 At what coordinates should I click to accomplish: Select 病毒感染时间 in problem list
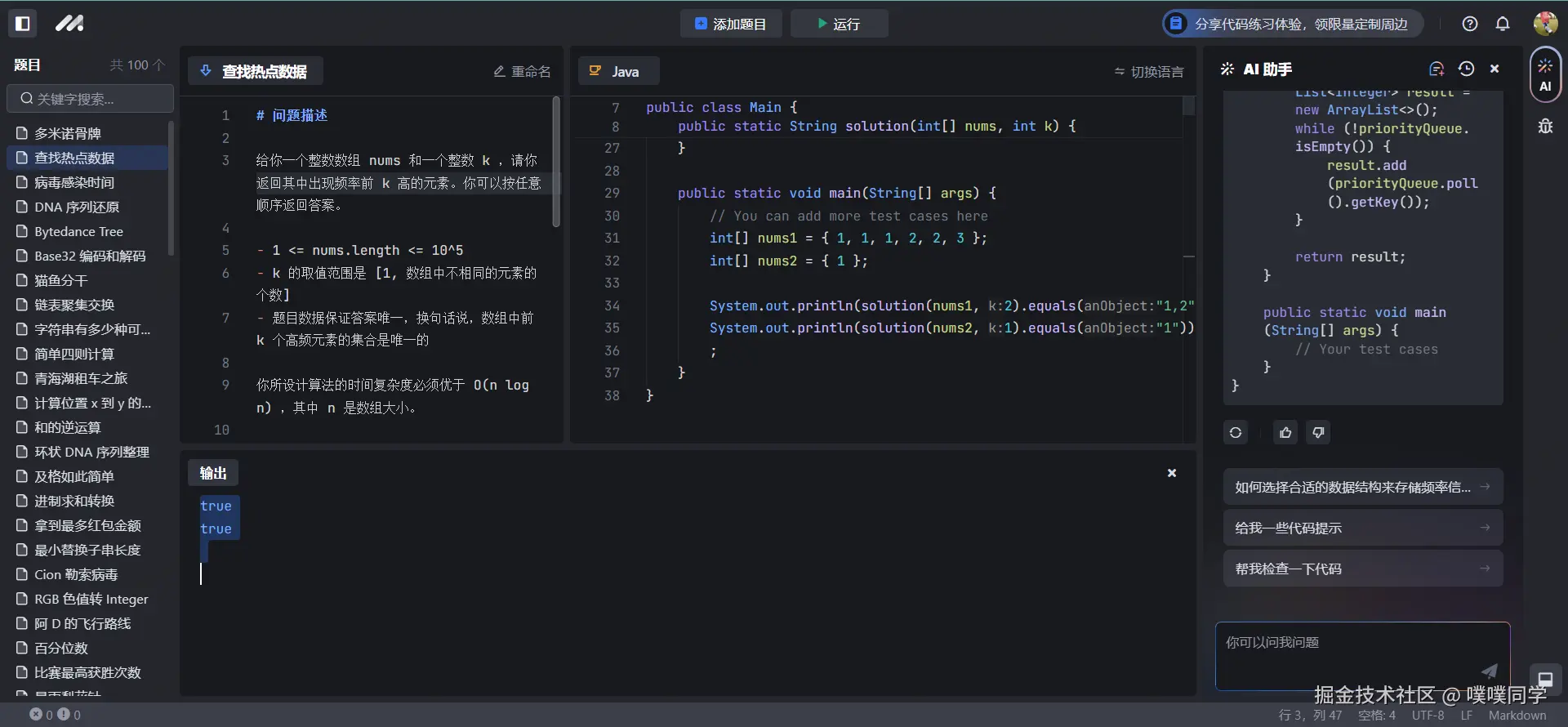(x=74, y=182)
